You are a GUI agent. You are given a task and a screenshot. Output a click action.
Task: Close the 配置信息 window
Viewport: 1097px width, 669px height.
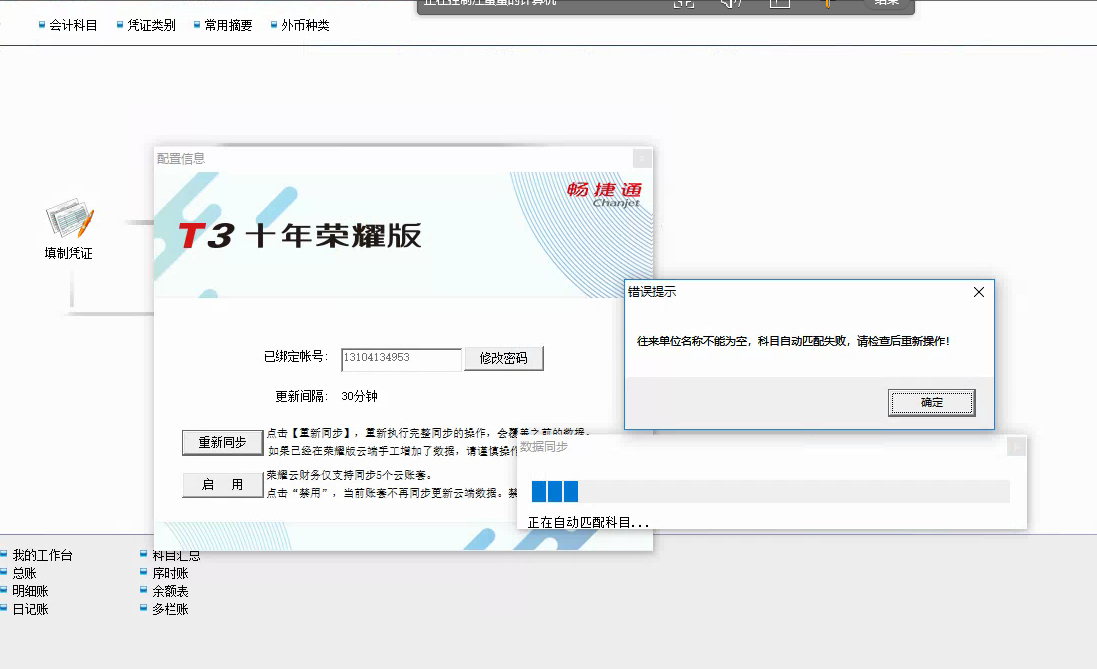point(642,159)
